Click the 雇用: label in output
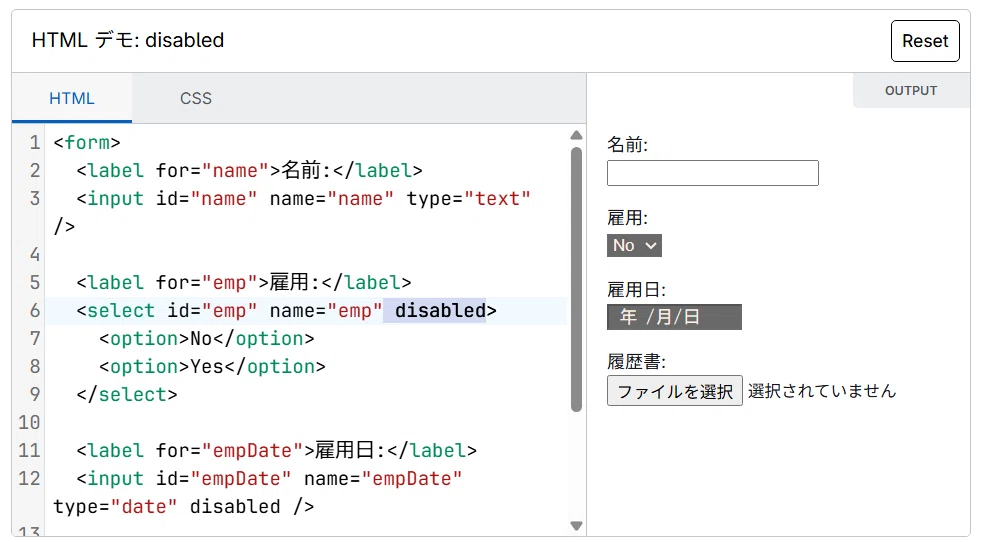Viewport: 983px width, 542px height. click(627, 218)
